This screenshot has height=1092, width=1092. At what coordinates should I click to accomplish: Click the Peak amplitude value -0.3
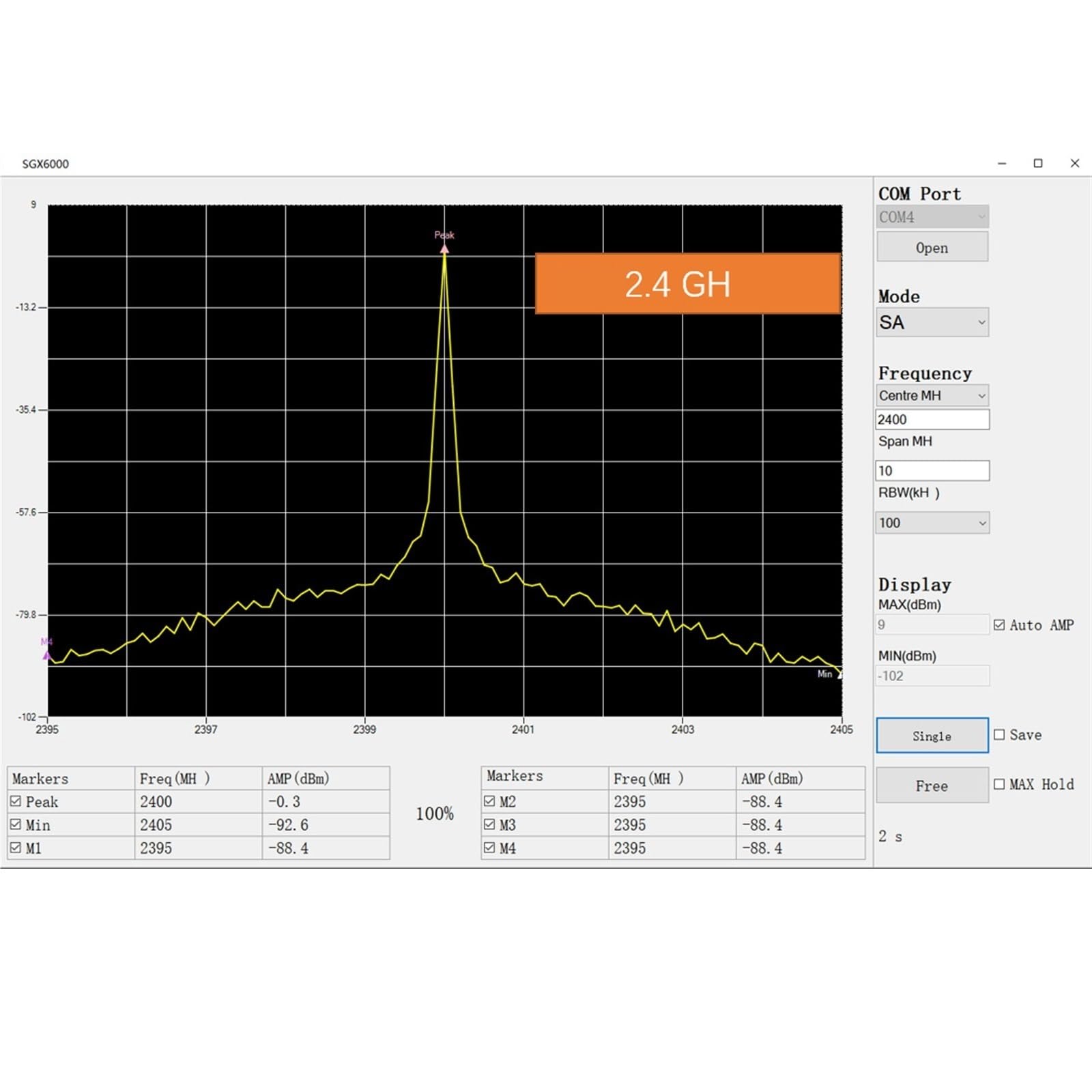(284, 801)
